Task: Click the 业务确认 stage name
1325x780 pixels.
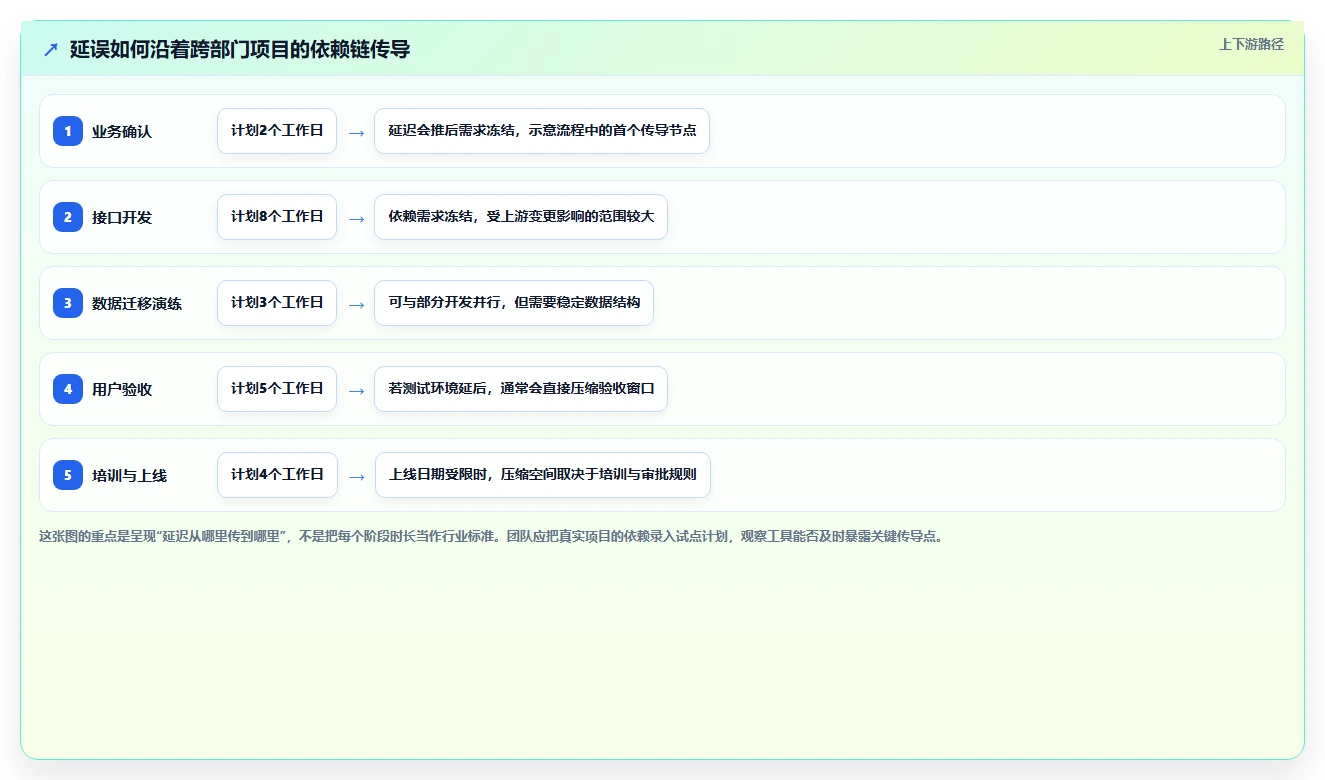Action: pos(122,131)
